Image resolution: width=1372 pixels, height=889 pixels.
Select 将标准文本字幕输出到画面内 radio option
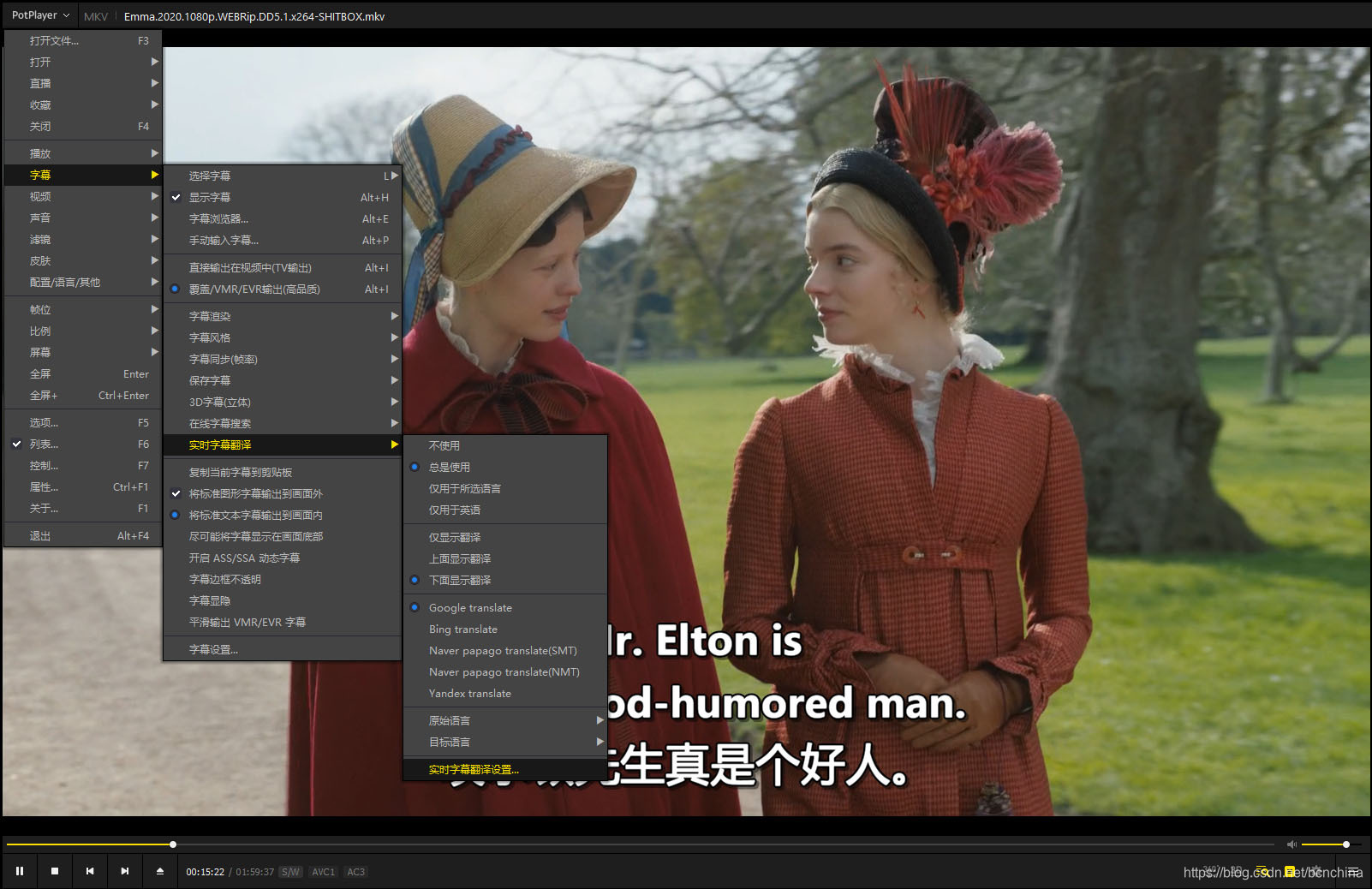pyautogui.click(x=283, y=515)
